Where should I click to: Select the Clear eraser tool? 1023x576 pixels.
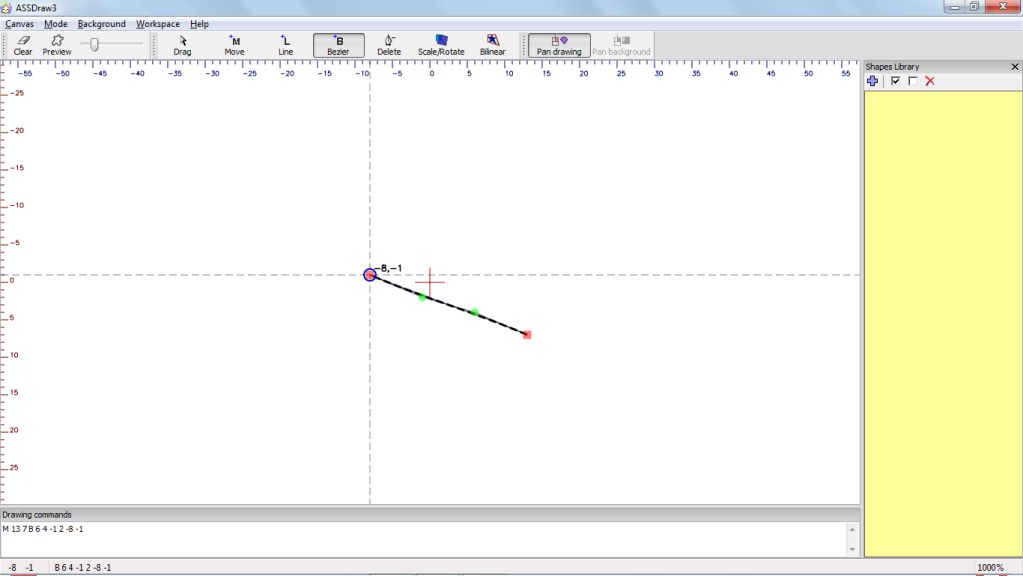click(23, 46)
